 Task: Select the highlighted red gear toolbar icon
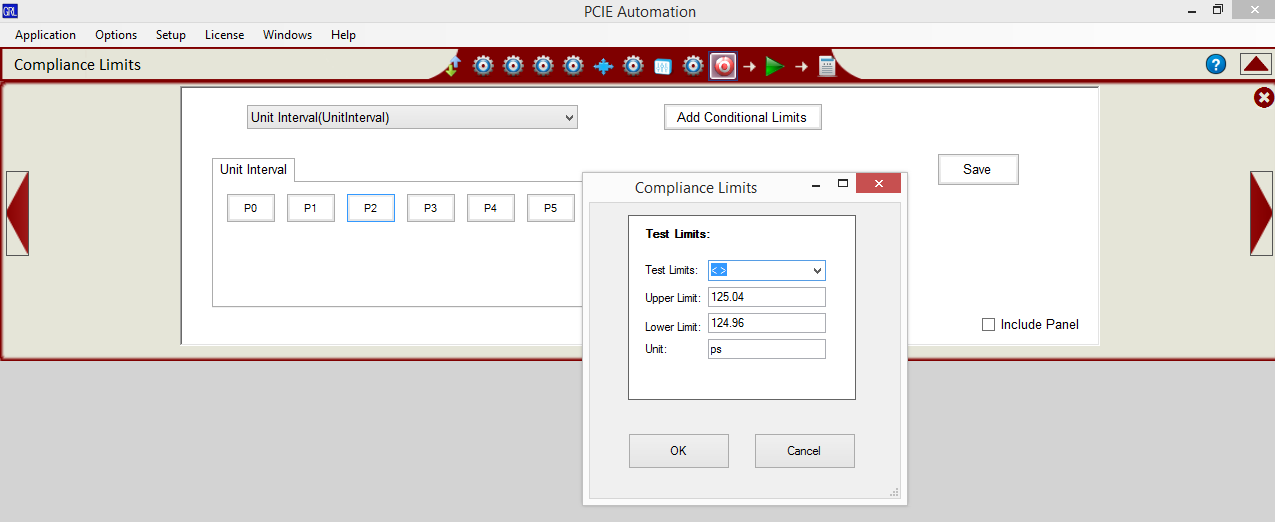(x=723, y=66)
